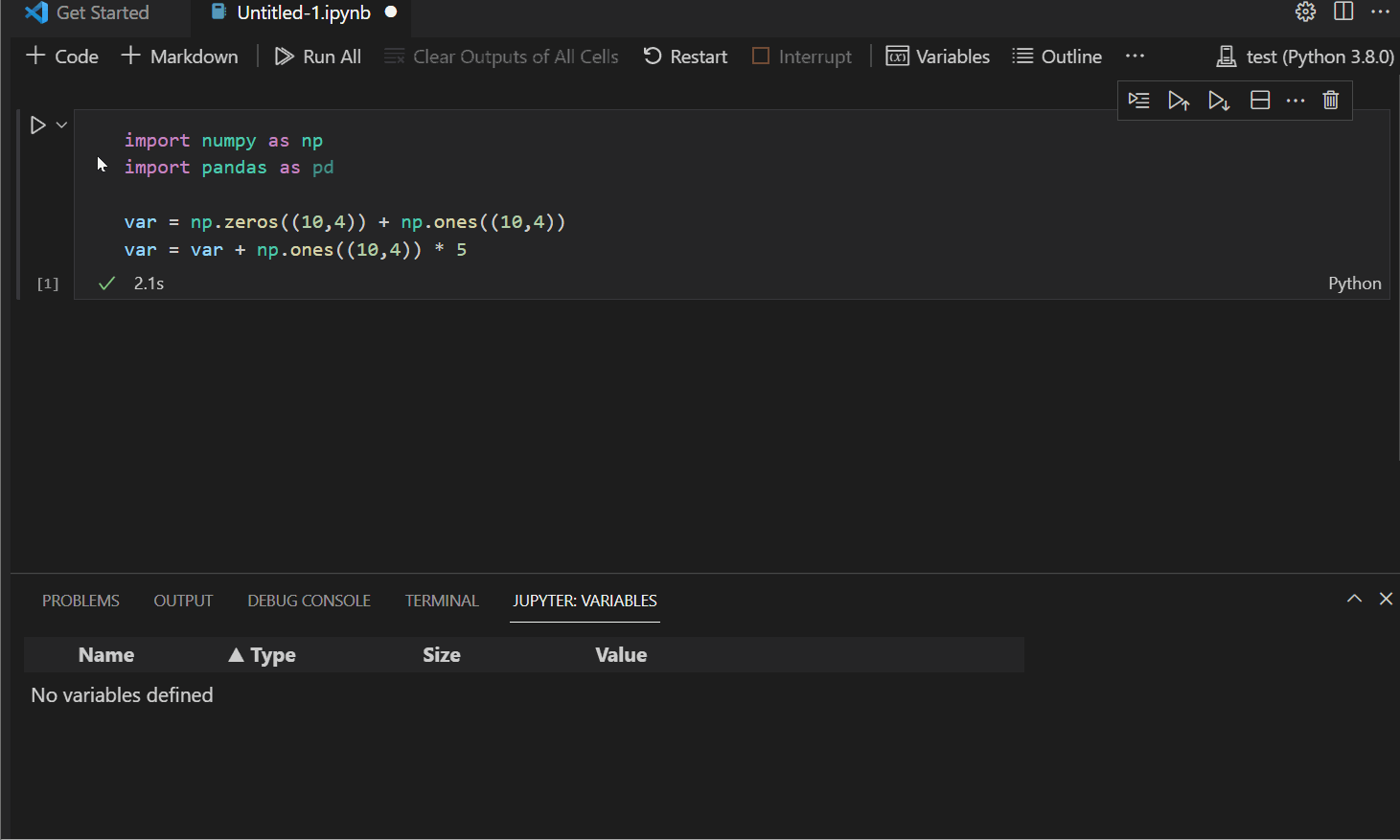
Task: Select the test (Python 3.8.0) kernel
Action: pyautogui.click(x=1303, y=56)
